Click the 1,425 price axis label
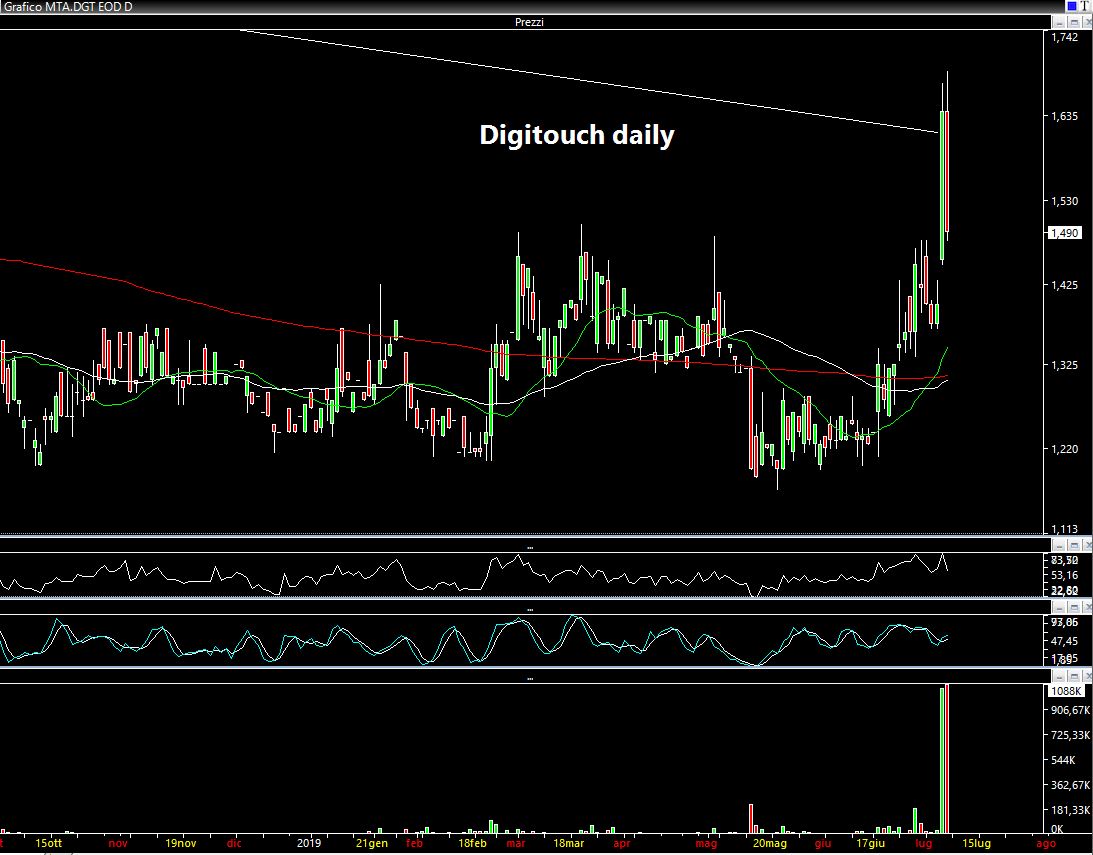The height and width of the screenshot is (855, 1093). [1064, 286]
